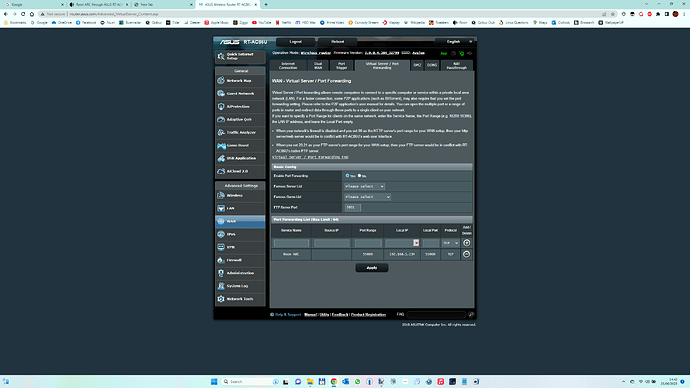Click the Apply button
Screen dimensions: 690x388
pos(372,267)
